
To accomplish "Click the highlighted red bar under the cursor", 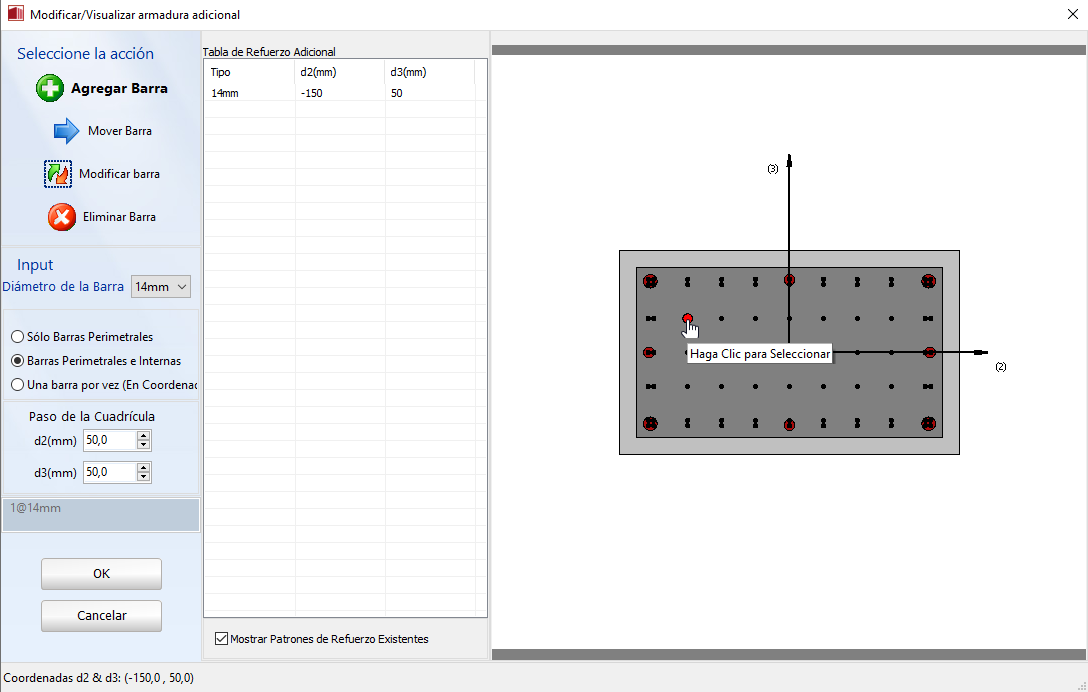I will [687, 319].
